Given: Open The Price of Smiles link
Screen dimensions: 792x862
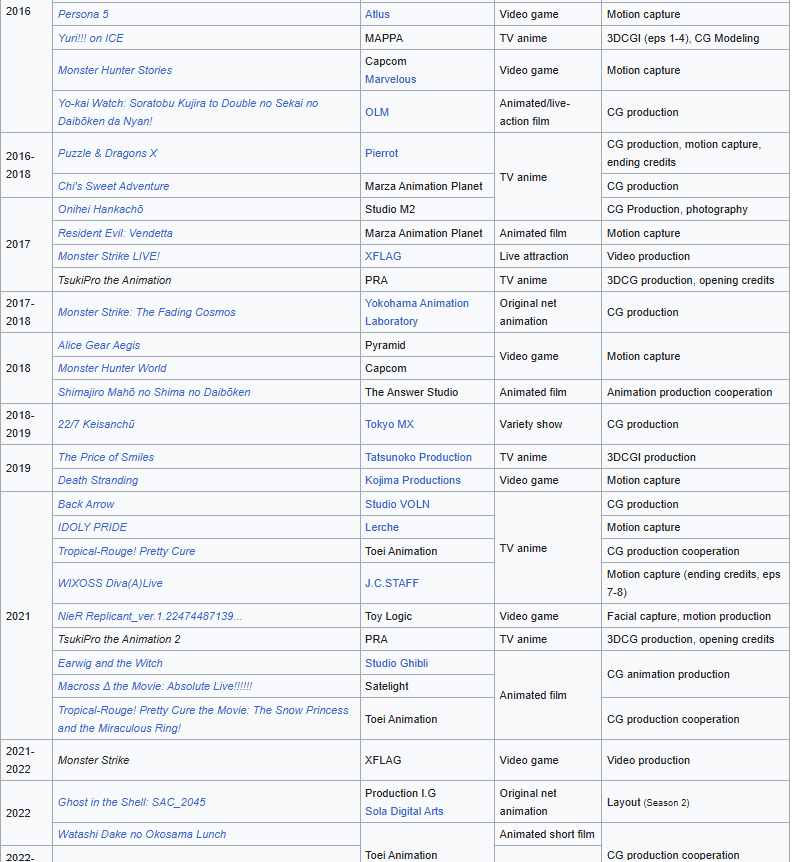Looking at the screenshot, I should point(106,457).
